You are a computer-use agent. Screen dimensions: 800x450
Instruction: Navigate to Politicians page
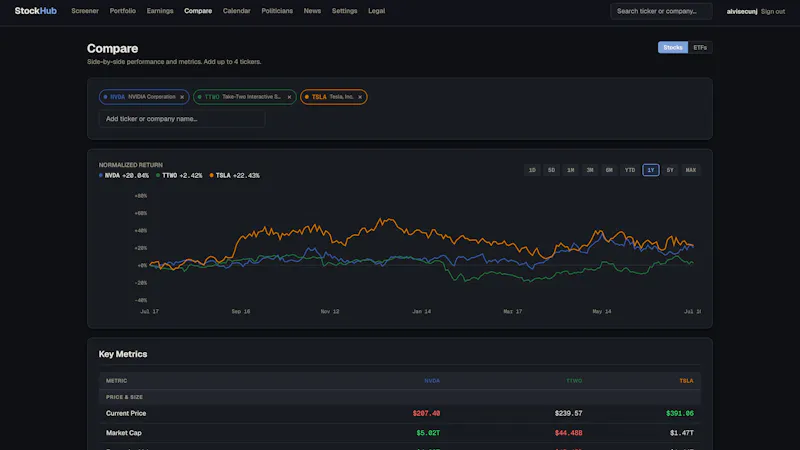277,11
